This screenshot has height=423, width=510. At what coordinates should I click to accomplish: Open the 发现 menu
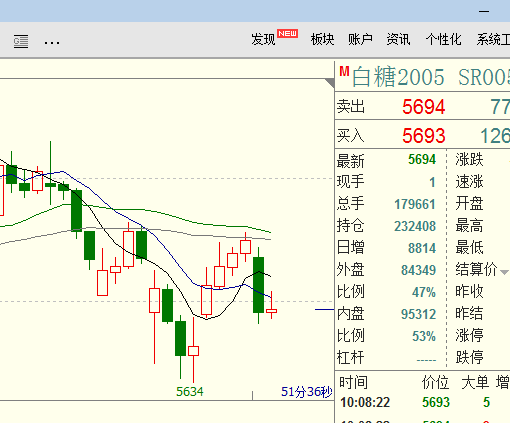263,39
